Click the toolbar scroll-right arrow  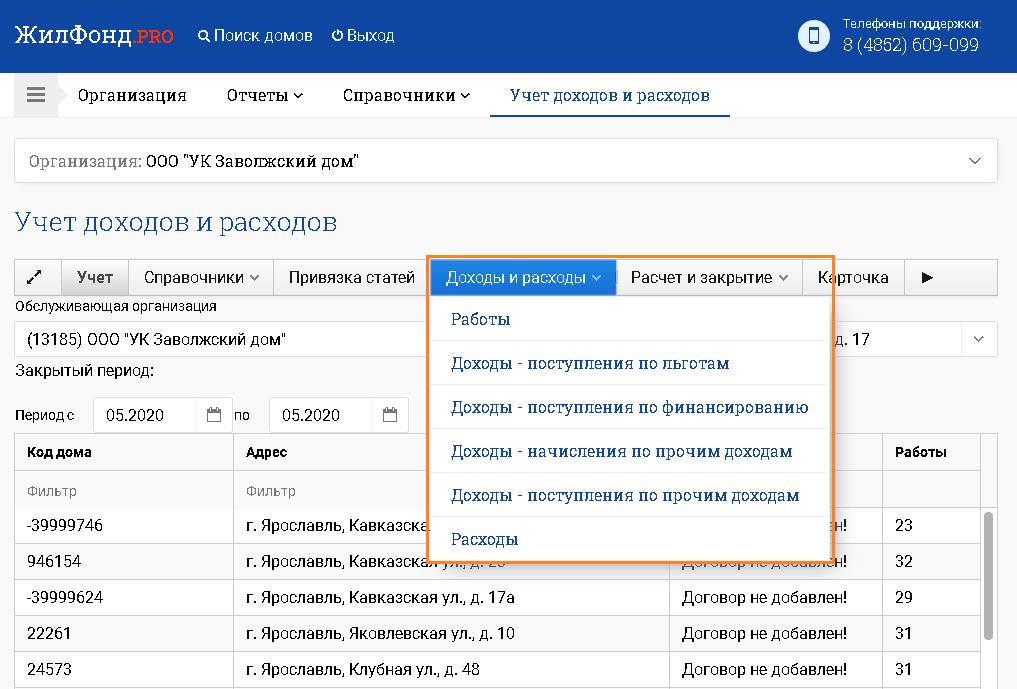[927, 277]
